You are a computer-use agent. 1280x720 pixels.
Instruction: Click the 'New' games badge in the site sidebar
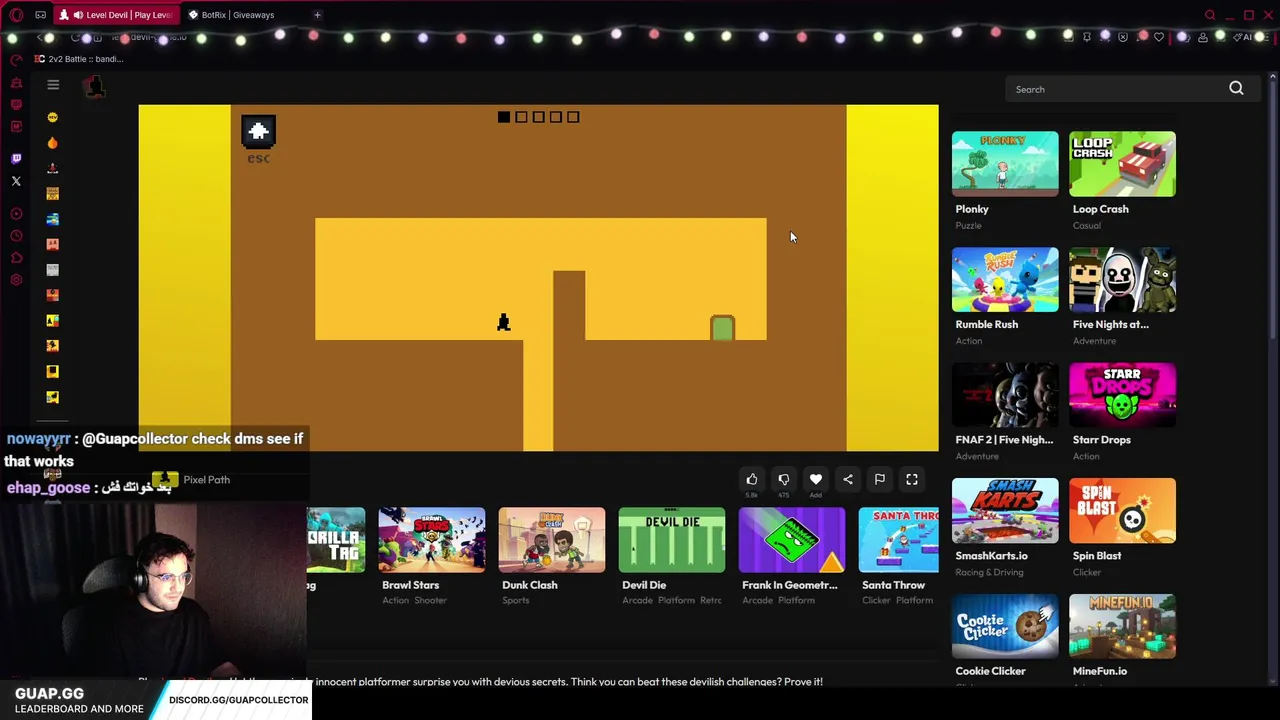pyautogui.click(x=53, y=117)
